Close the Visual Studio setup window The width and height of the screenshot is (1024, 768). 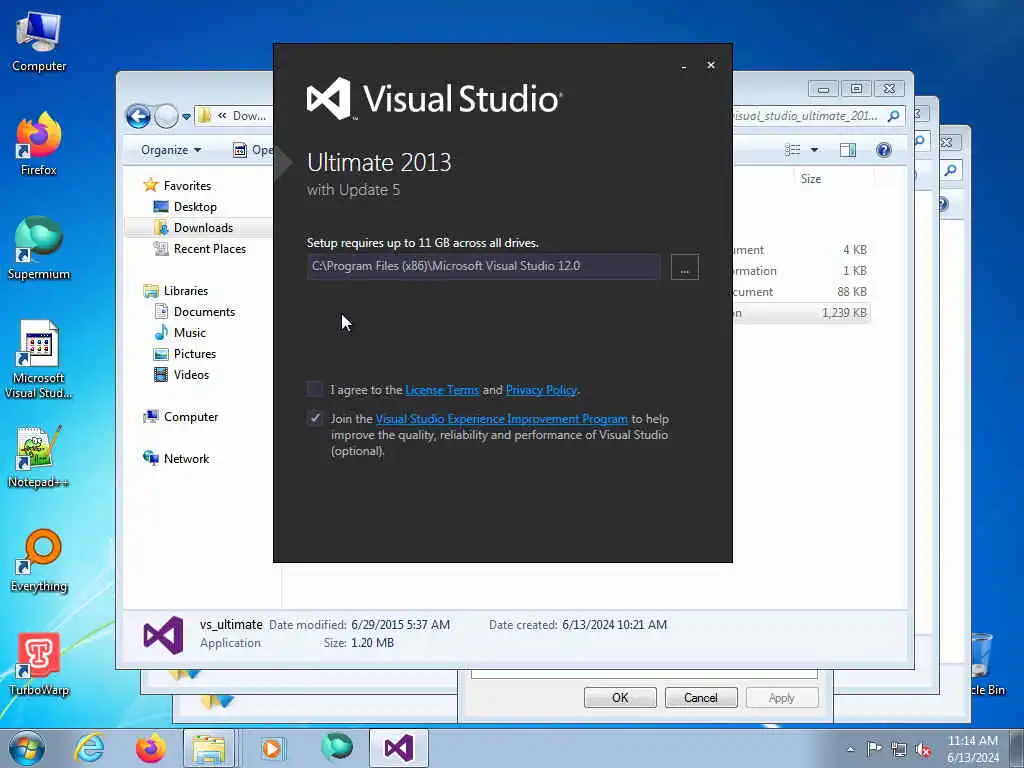pyautogui.click(x=711, y=65)
